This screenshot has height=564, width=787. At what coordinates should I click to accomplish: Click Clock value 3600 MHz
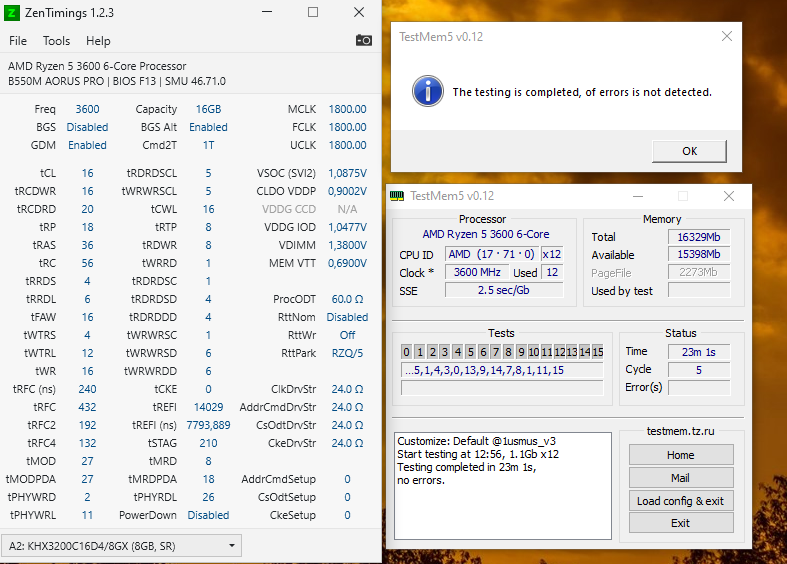click(477, 272)
